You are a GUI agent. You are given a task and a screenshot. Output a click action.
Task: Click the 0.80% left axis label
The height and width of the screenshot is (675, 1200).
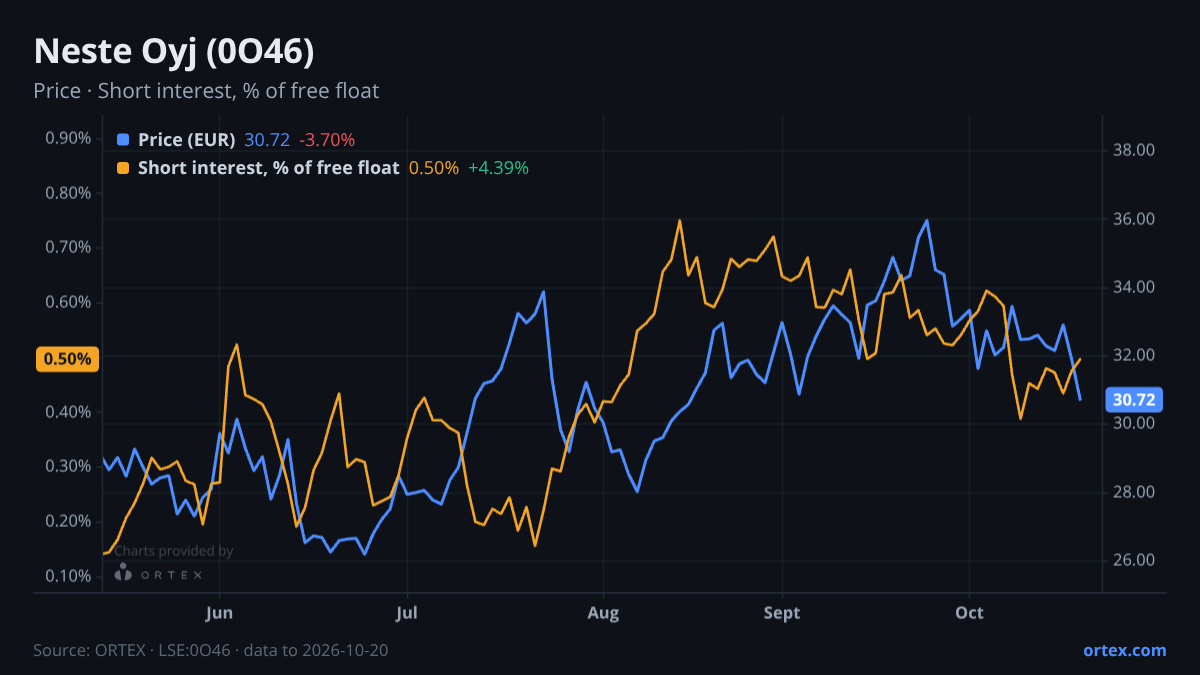point(68,193)
